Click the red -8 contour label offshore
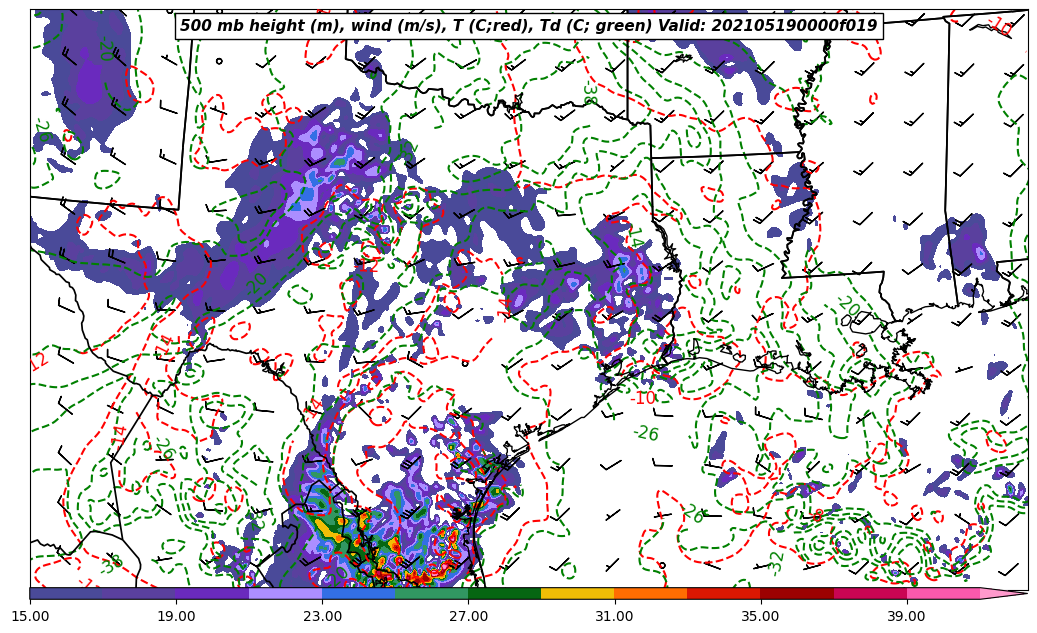The height and width of the screenshot is (633, 1037). (817, 516)
